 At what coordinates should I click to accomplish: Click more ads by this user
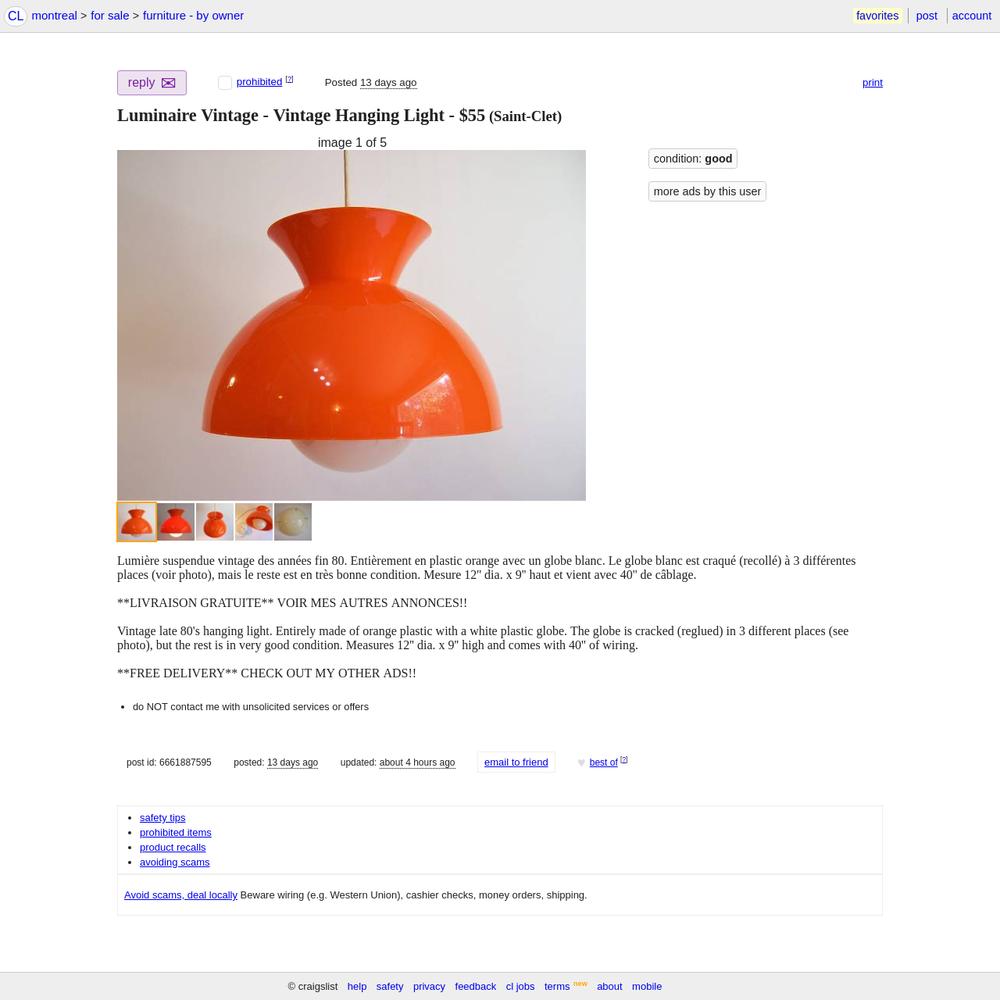tap(707, 191)
